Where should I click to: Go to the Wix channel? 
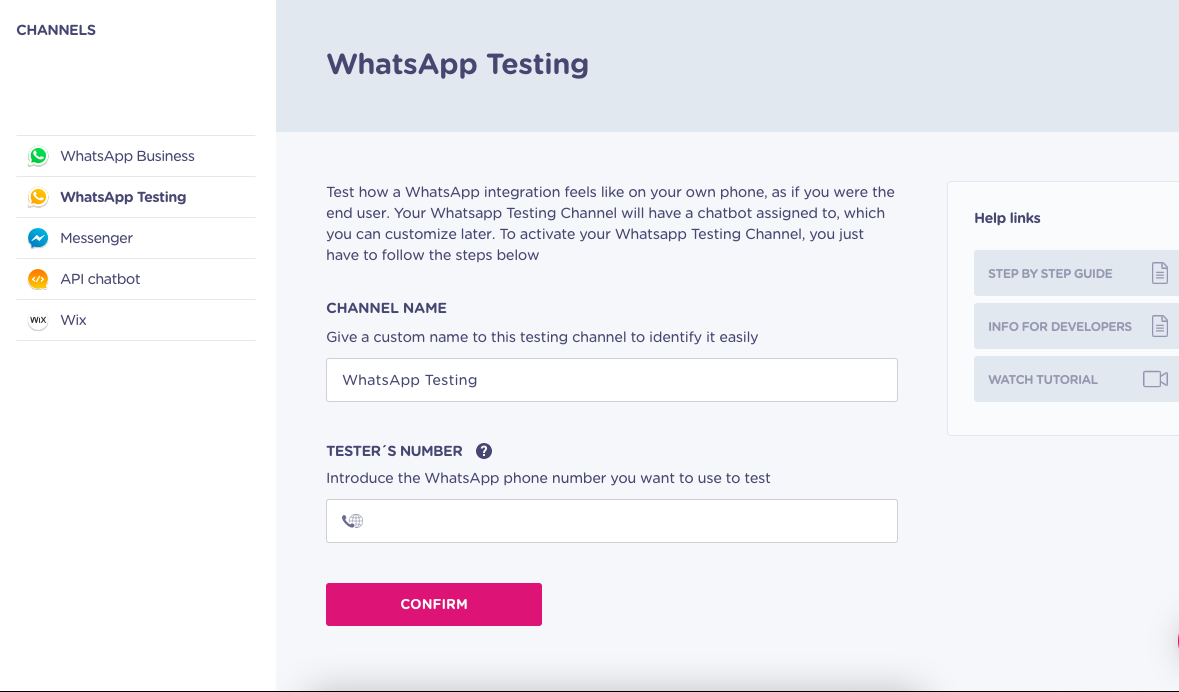coord(136,320)
